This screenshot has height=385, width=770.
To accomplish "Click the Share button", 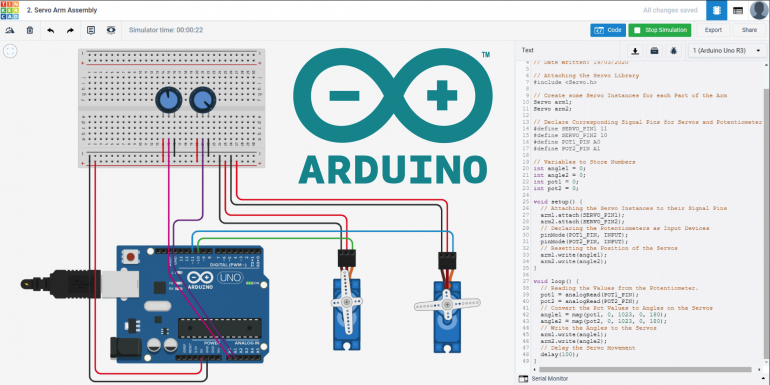I will (x=749, y=30).
